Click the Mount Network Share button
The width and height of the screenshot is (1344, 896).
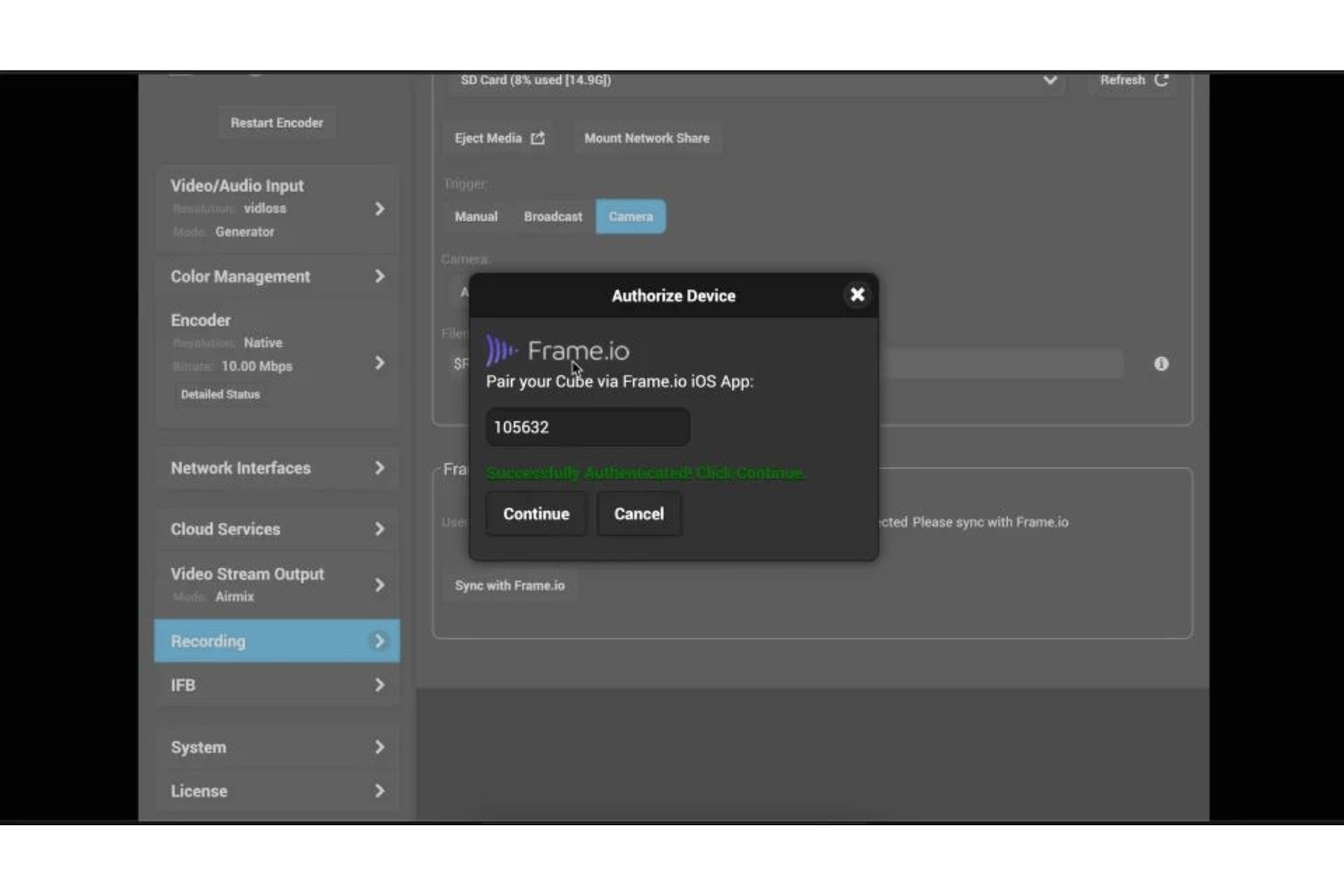[x=647, y=138]
